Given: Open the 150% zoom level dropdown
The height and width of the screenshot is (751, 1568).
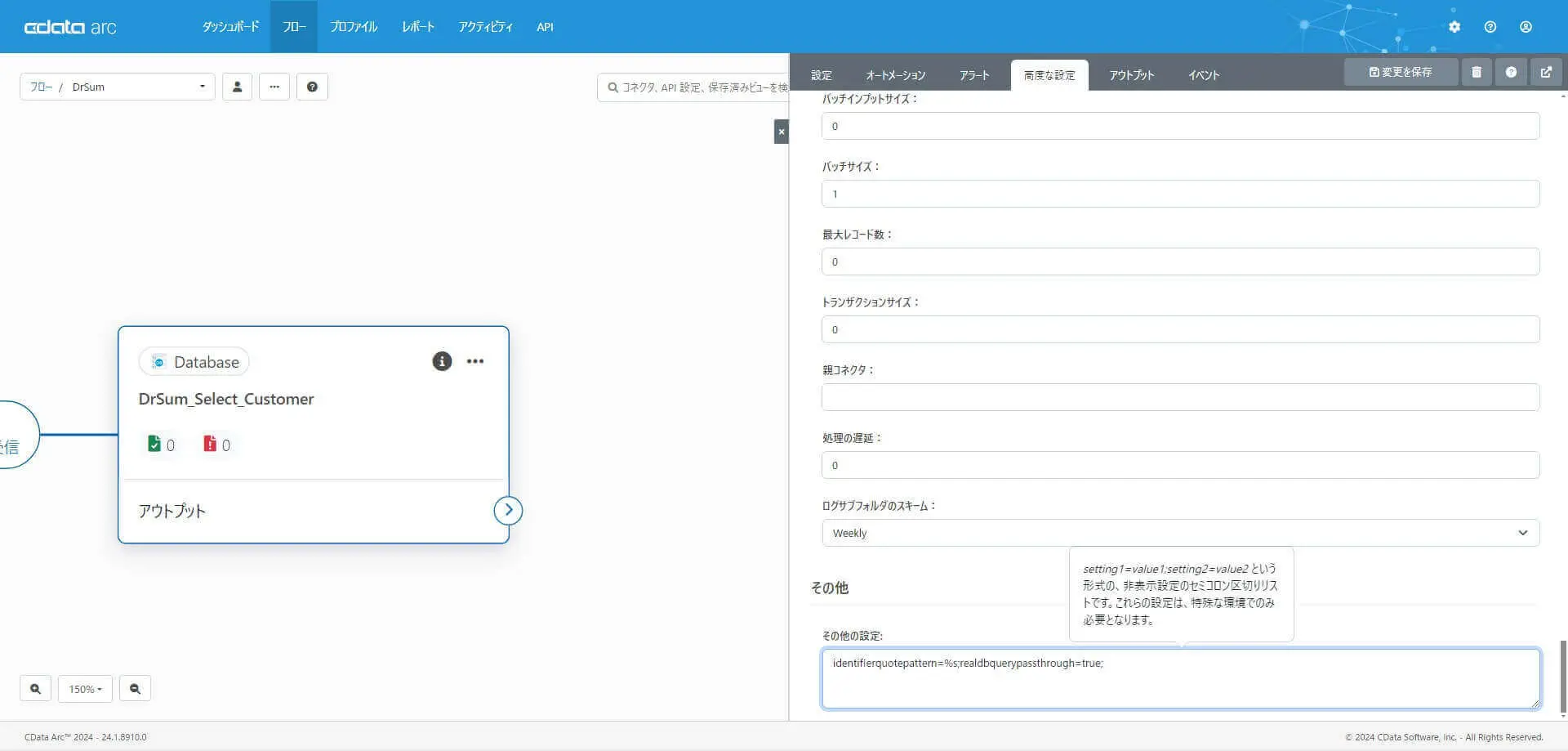Looking at the screenshot, I should point(85,689).
